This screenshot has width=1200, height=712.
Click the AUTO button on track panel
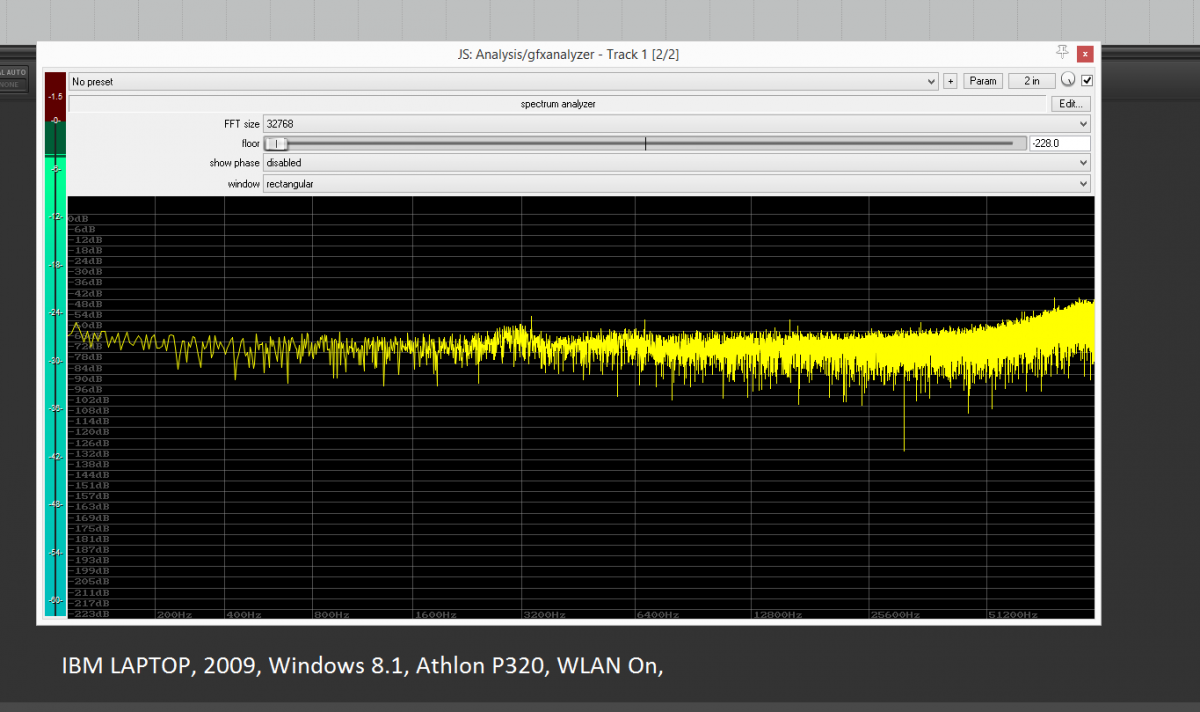pyautogui.click(x=16, y=73)
